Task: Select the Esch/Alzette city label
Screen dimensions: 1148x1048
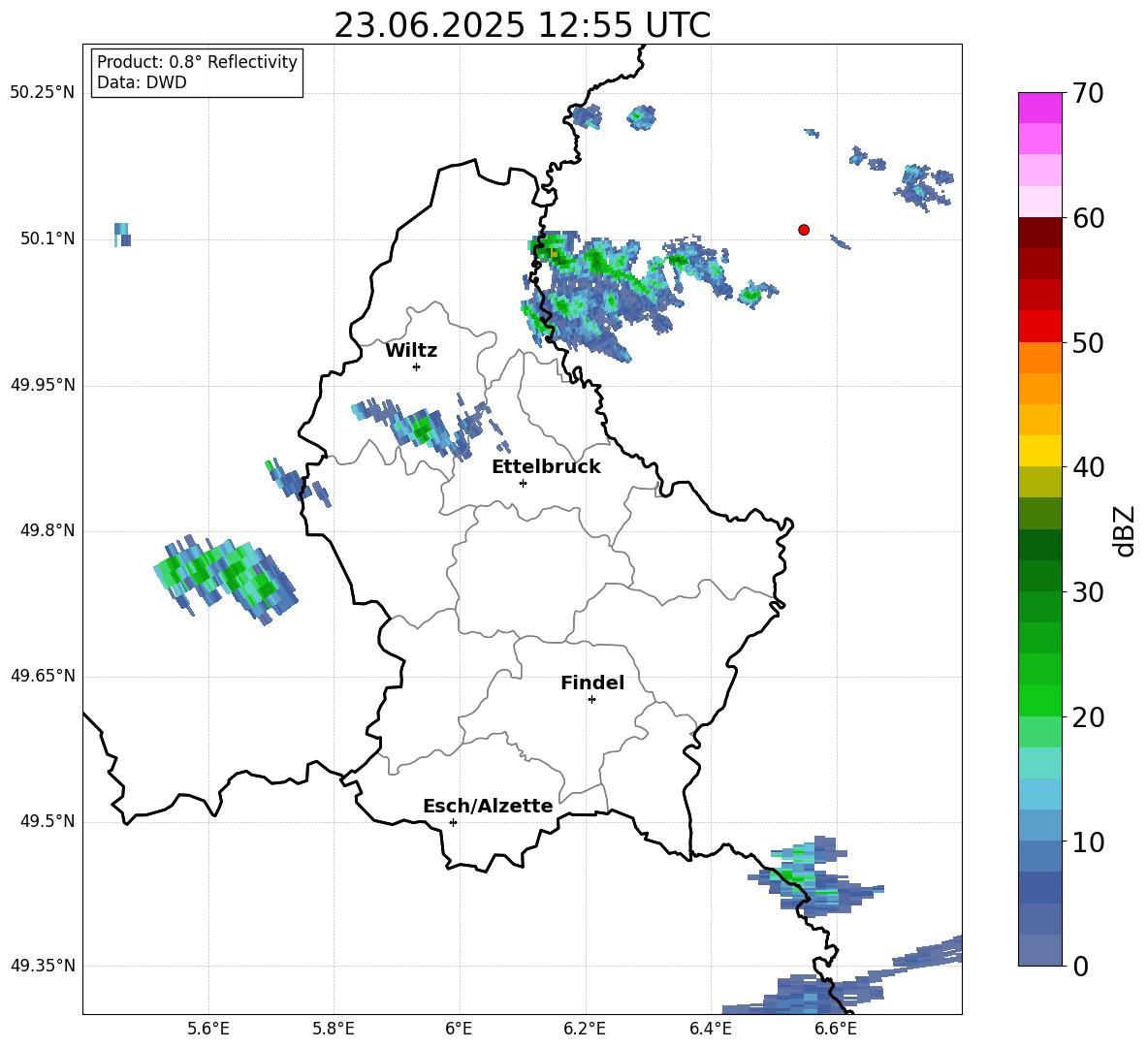Action: (488, 806)
